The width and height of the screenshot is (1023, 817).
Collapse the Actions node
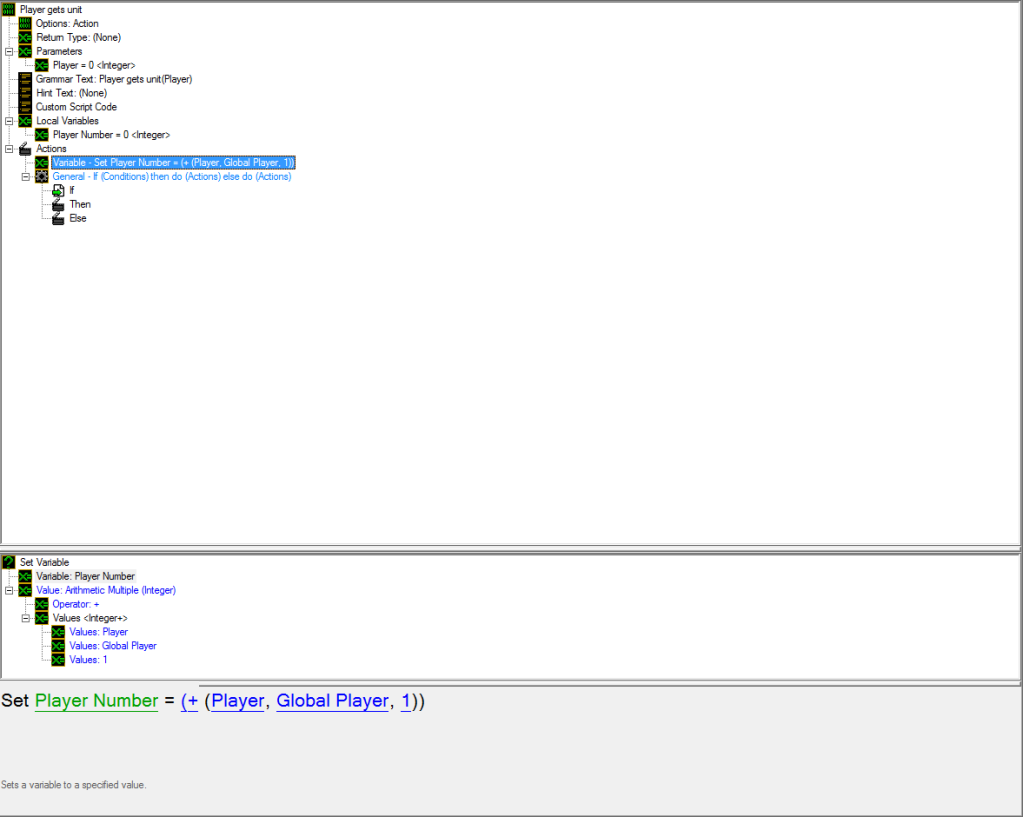click(x=9, y=149)
